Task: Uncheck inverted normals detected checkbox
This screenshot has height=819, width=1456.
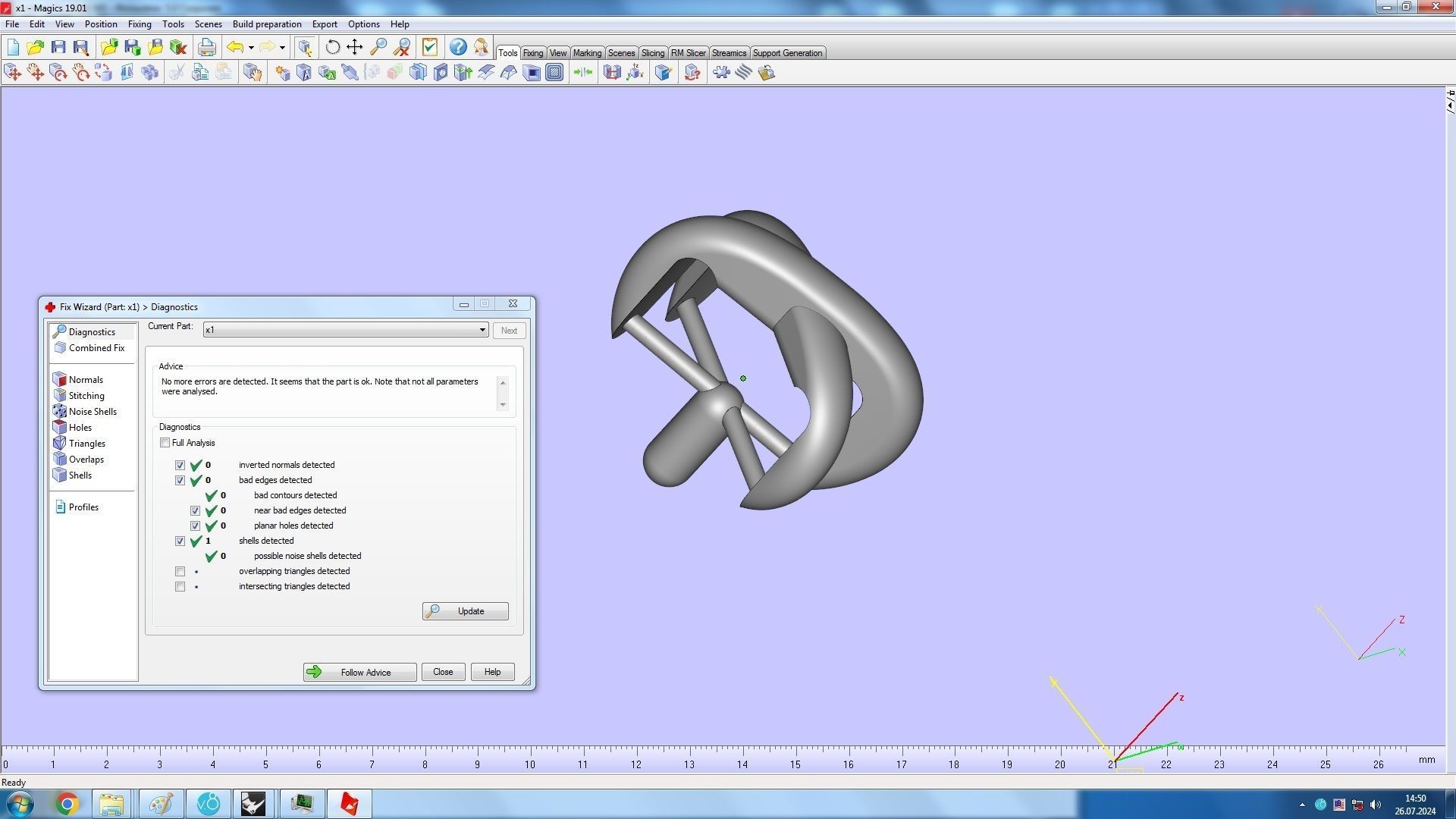Action: [180, 465]
